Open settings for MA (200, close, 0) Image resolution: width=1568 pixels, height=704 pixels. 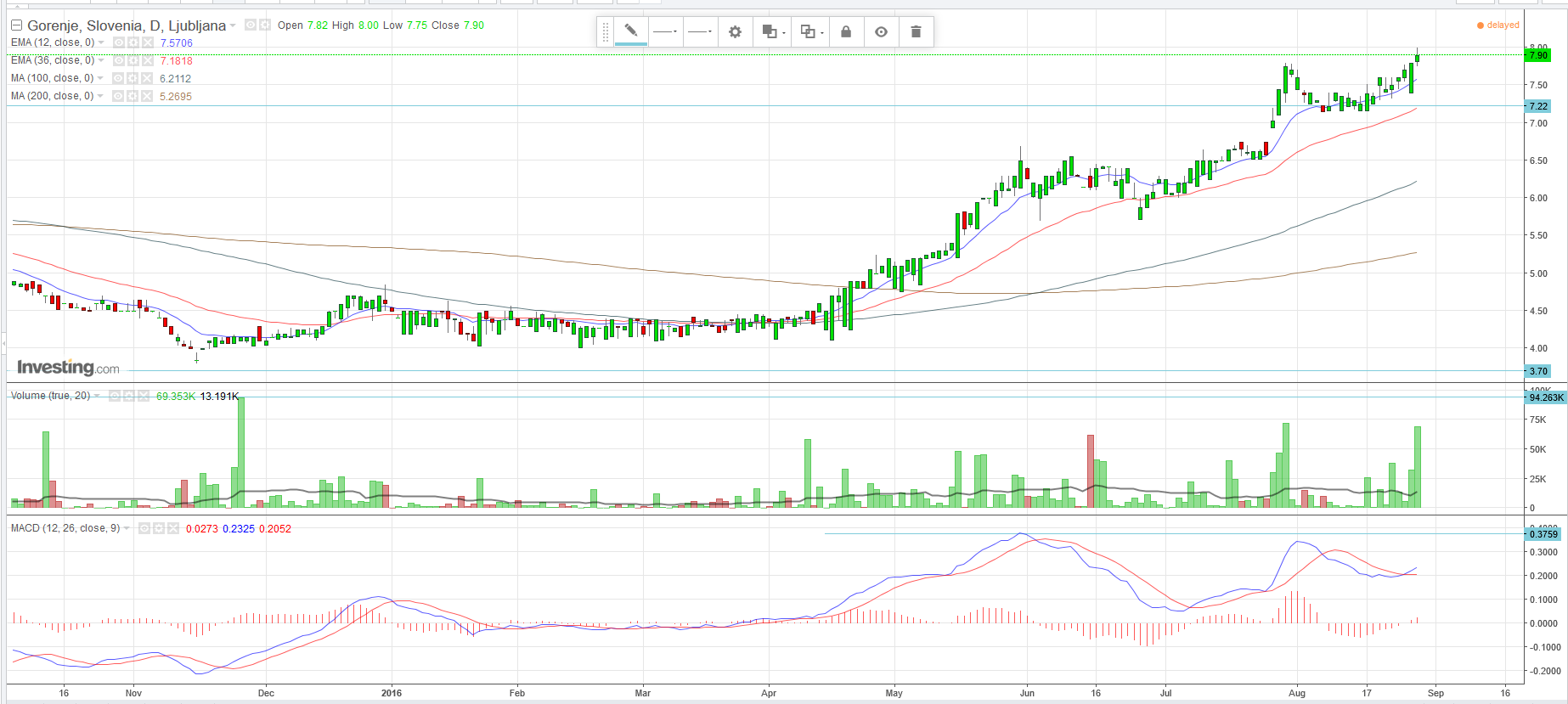133,96
